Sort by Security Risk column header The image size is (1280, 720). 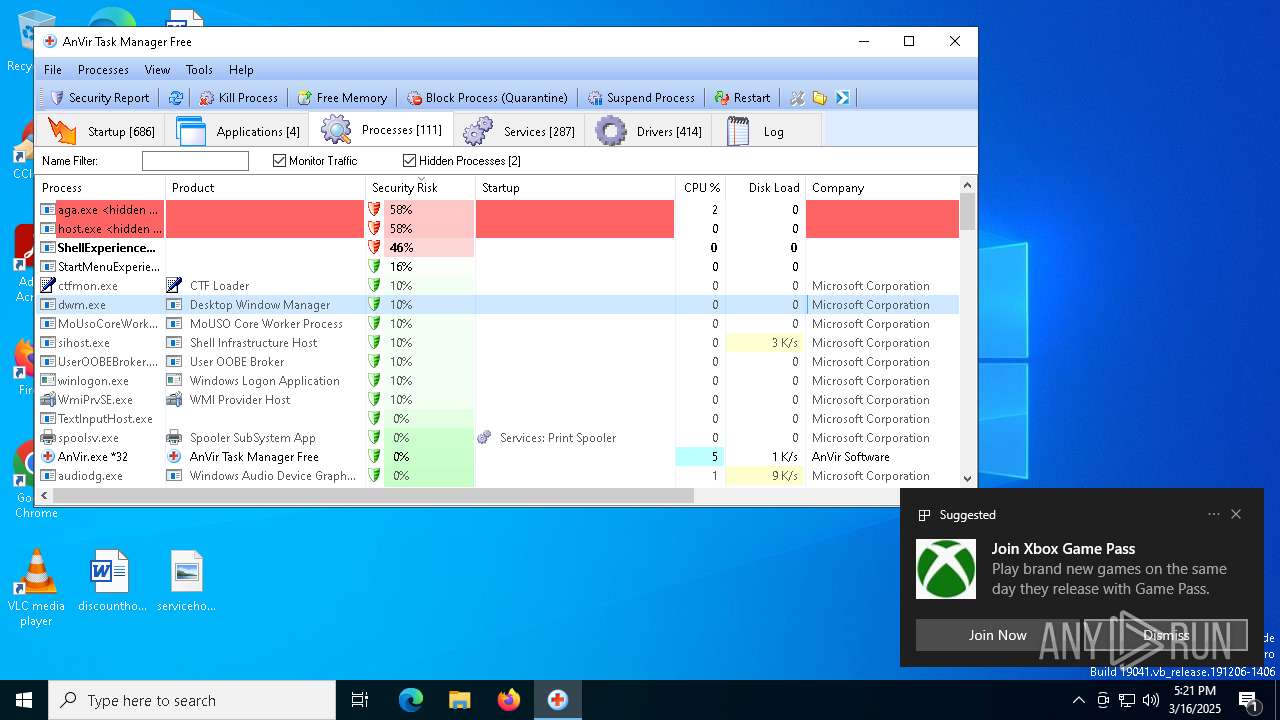[x=421, y=187]
